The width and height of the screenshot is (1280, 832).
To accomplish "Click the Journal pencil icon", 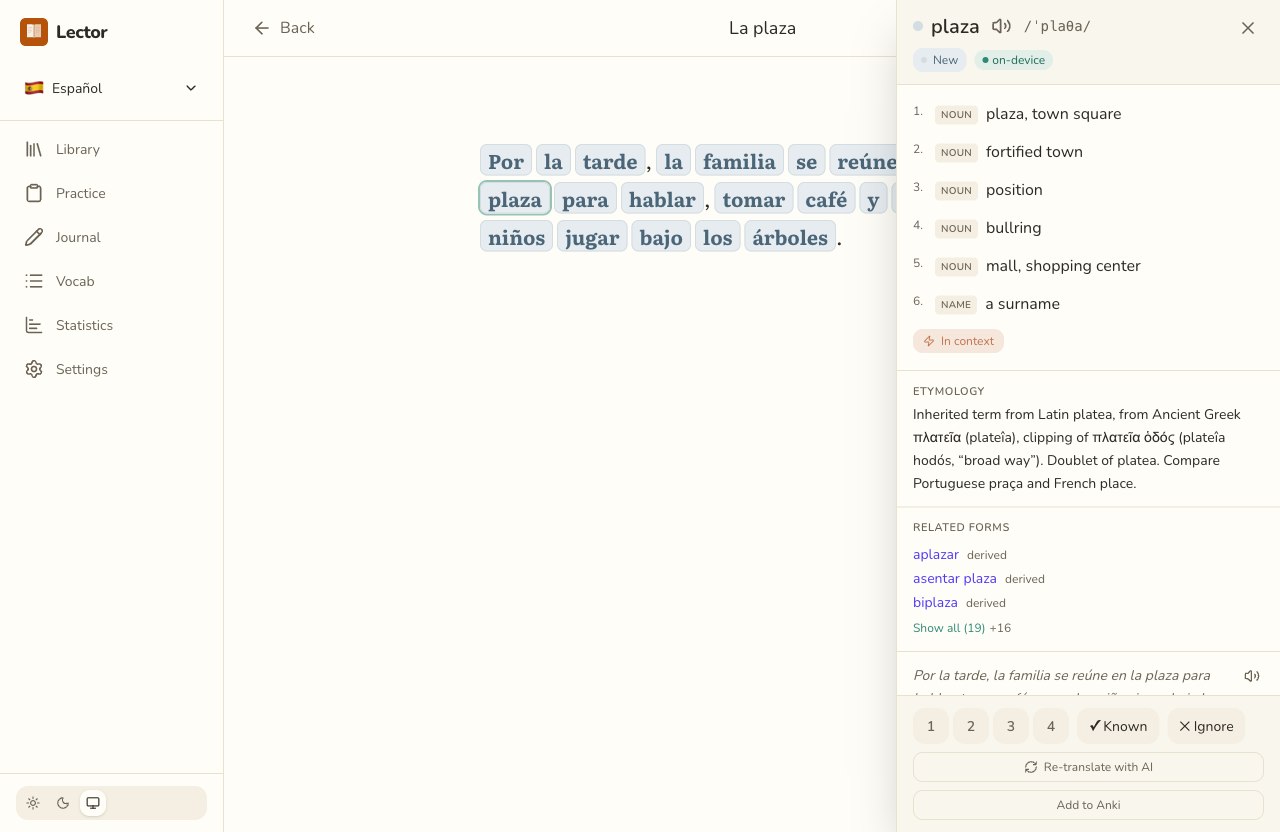I will tap(34, 237).
